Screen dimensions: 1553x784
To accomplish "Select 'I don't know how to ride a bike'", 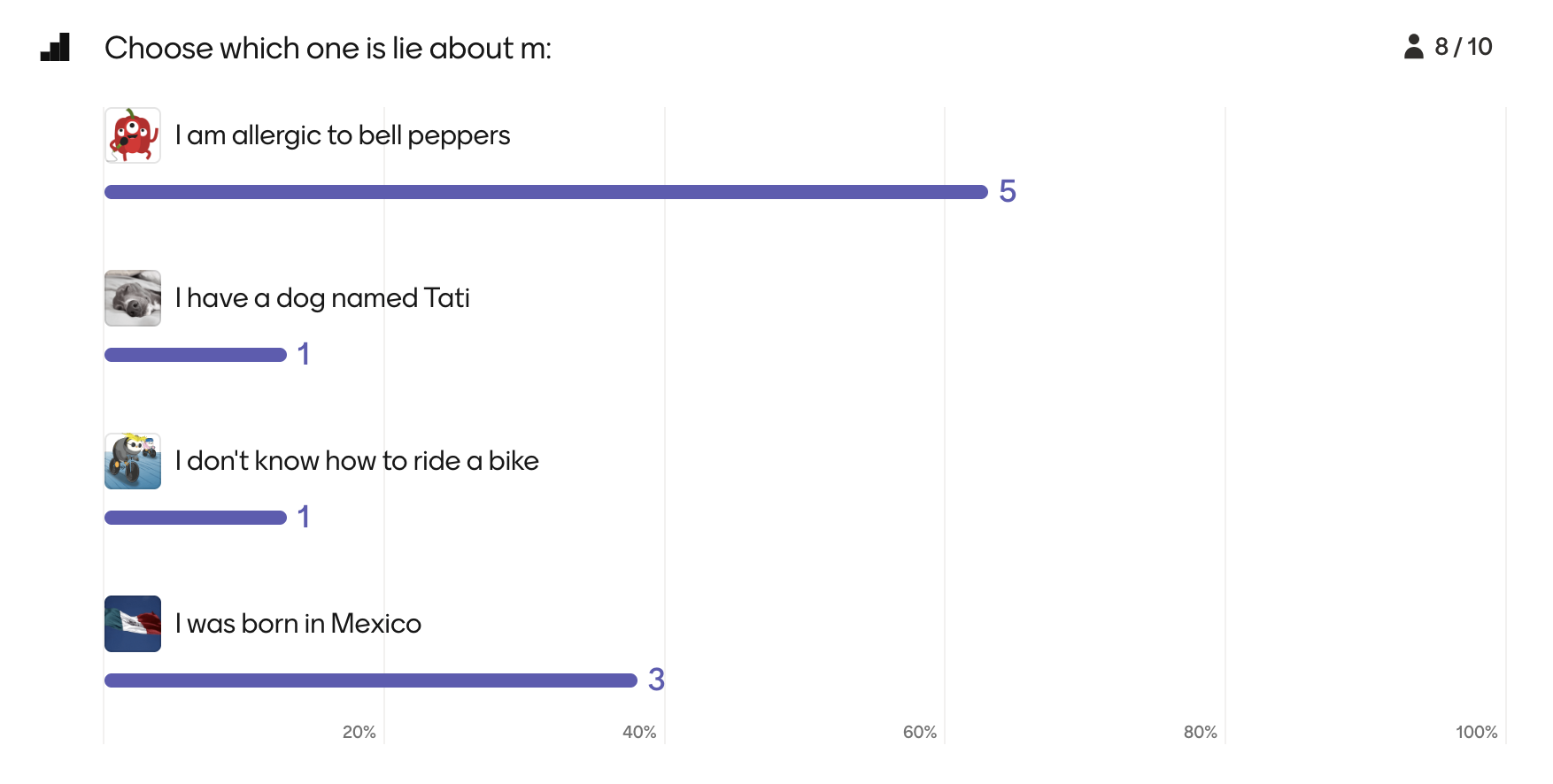I will tap(357, 461).
